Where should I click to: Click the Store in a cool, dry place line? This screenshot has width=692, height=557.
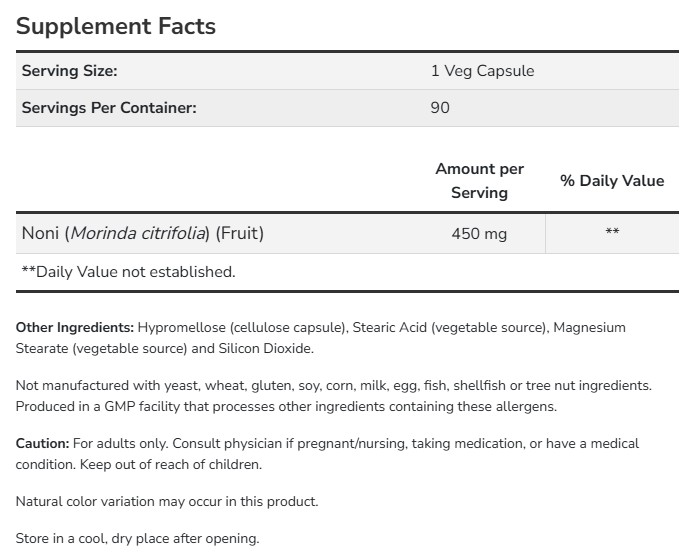tap(137, 538)
